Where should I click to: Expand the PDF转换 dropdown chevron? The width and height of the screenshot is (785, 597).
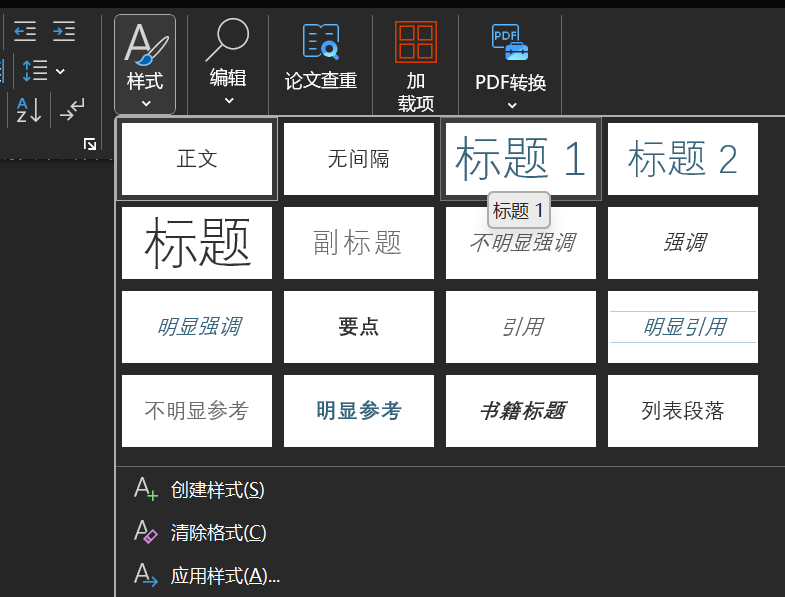coord(512,105)
